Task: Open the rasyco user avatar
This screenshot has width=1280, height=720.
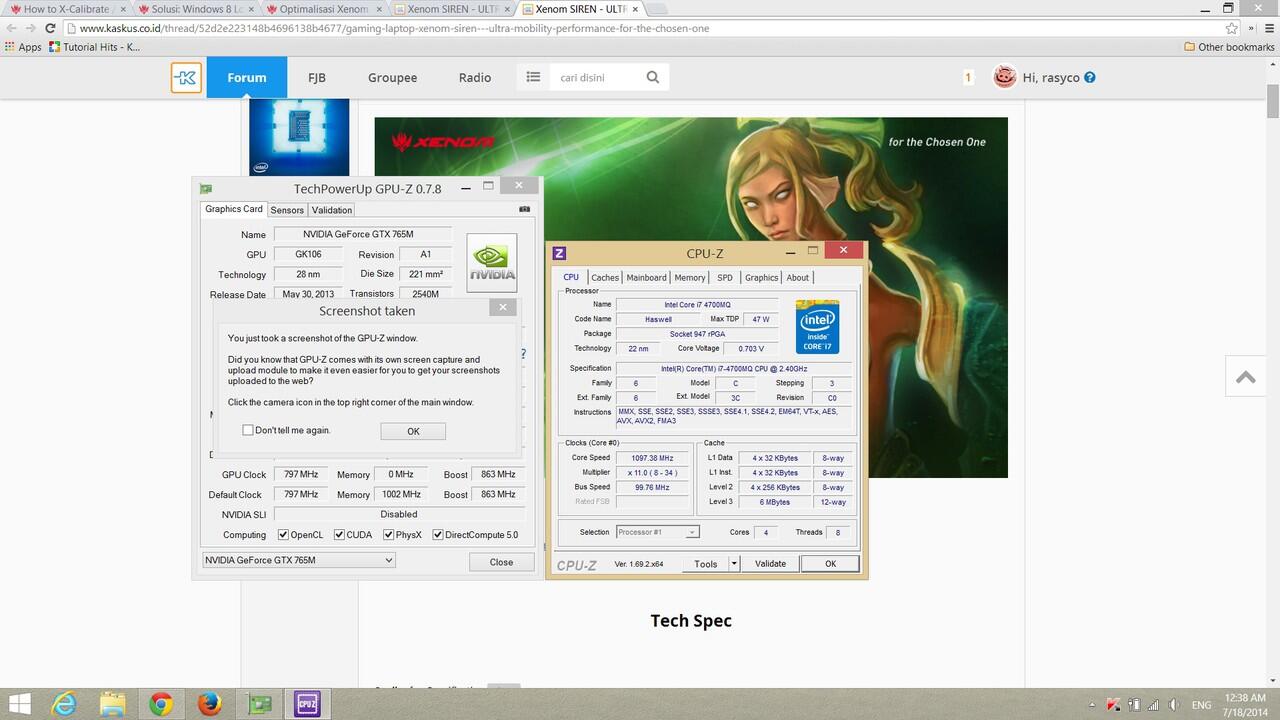Action: point(1004,77)
